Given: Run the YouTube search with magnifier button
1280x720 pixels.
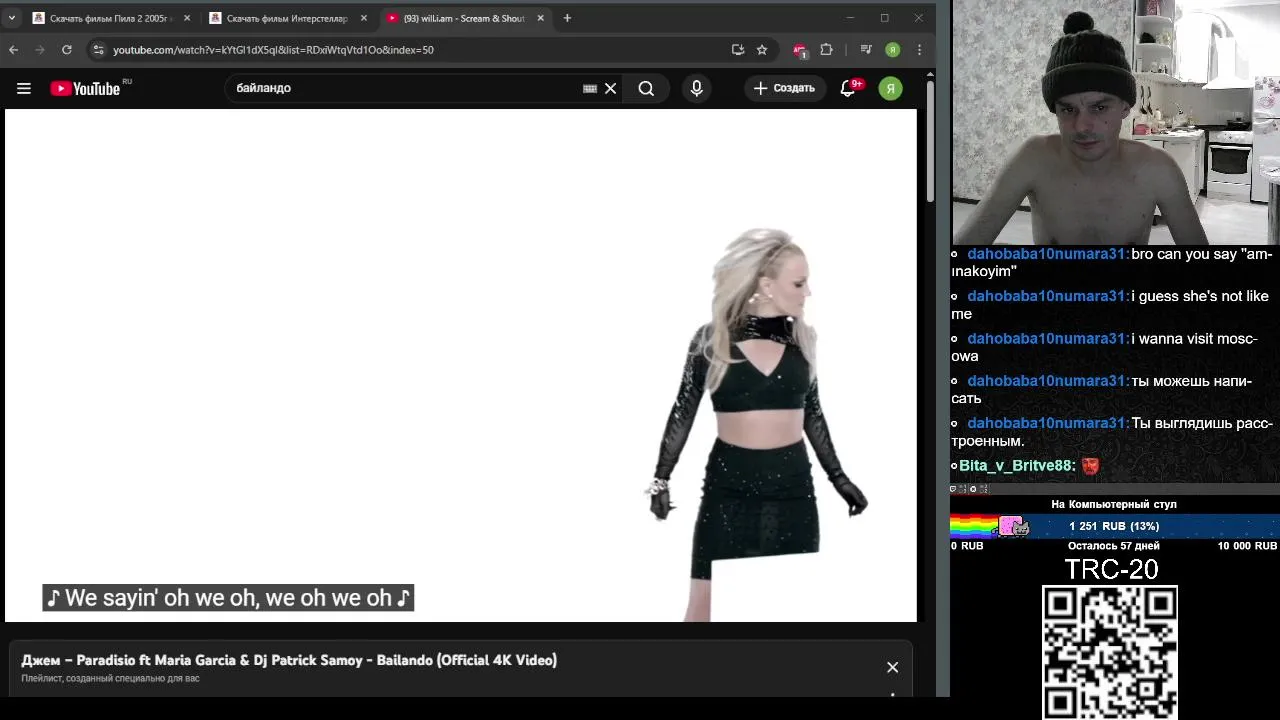Looking at the screenshot, I should point(646,88).
